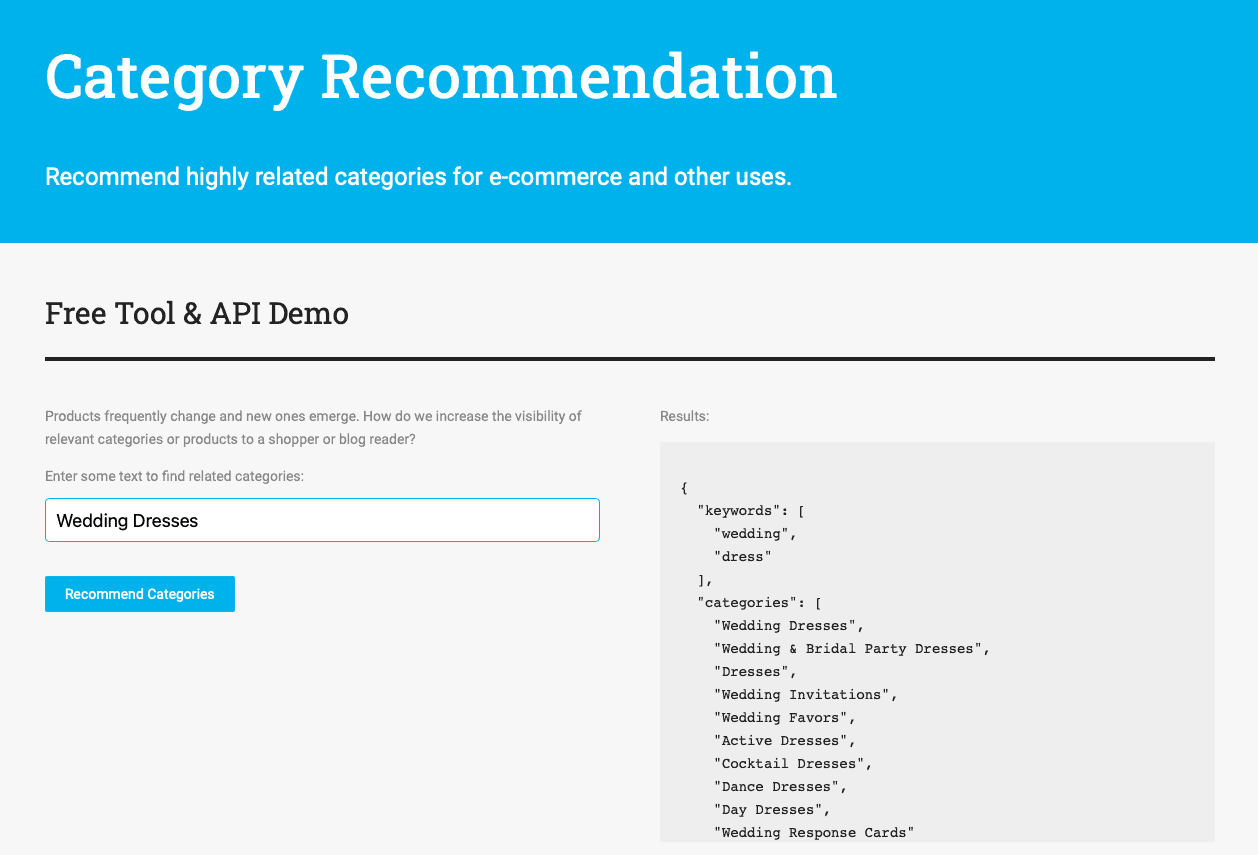Select the dress keyword in the results

coord(741,556)
